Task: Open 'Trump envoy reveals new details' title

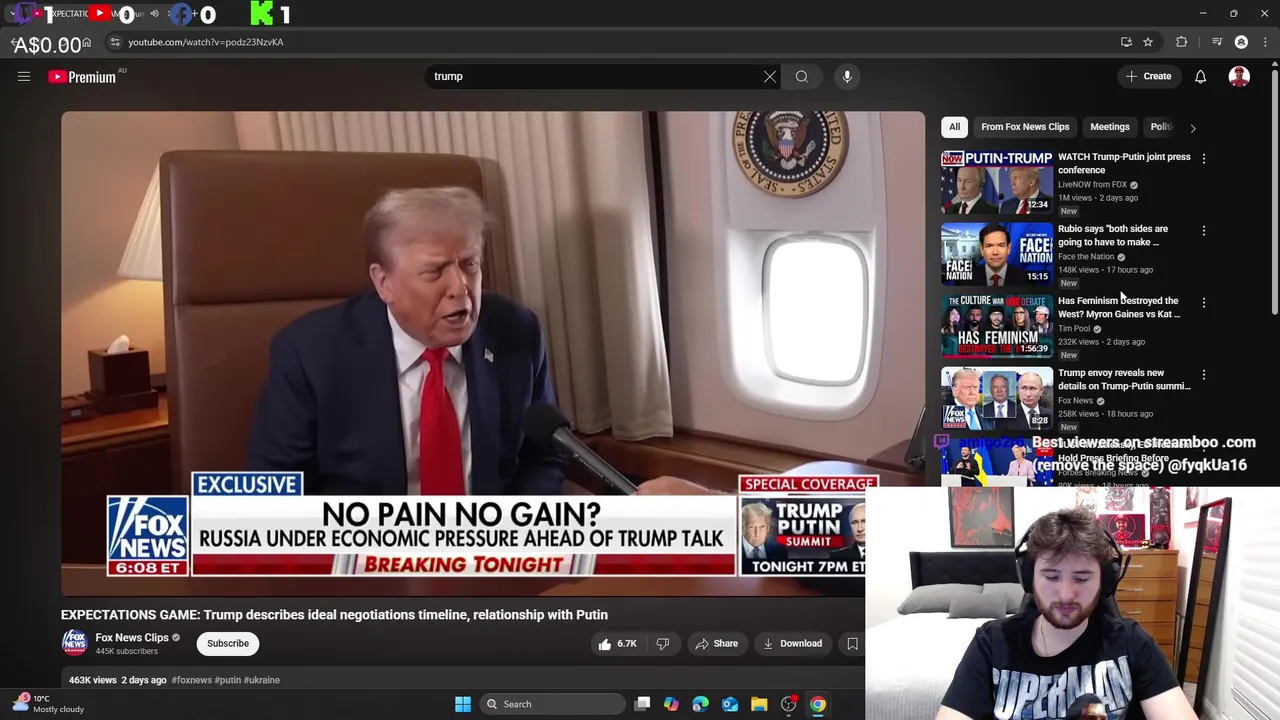Action: [1124, 379]
